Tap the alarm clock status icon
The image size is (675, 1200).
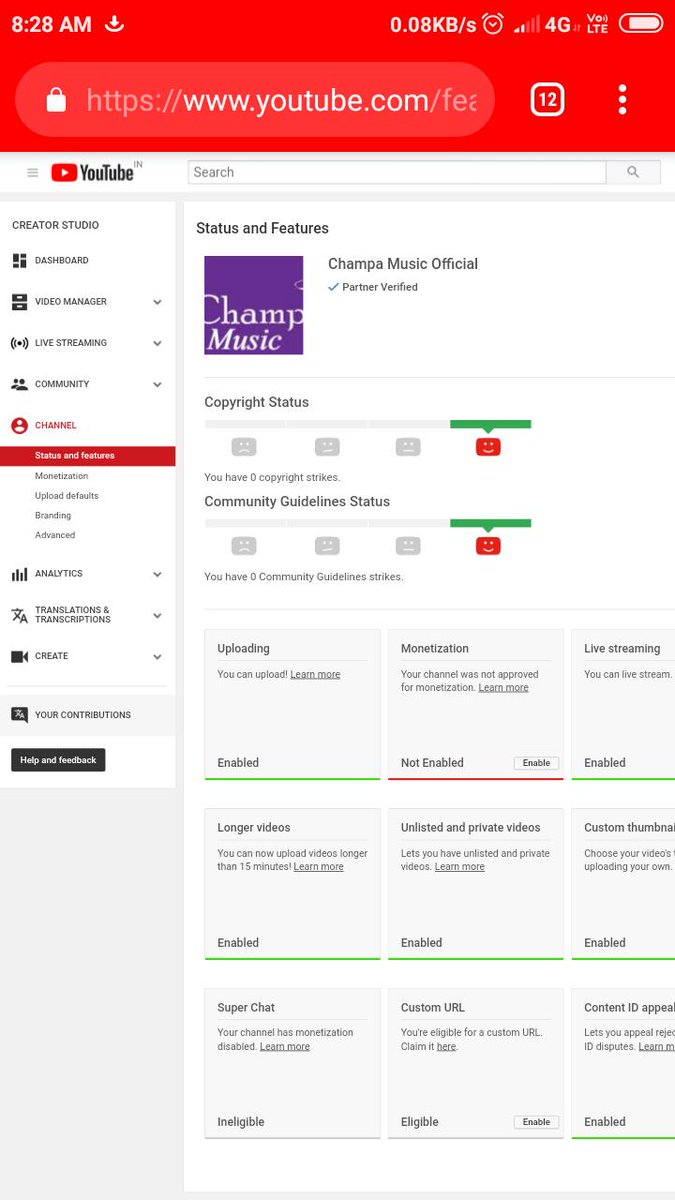coord(492,24)
